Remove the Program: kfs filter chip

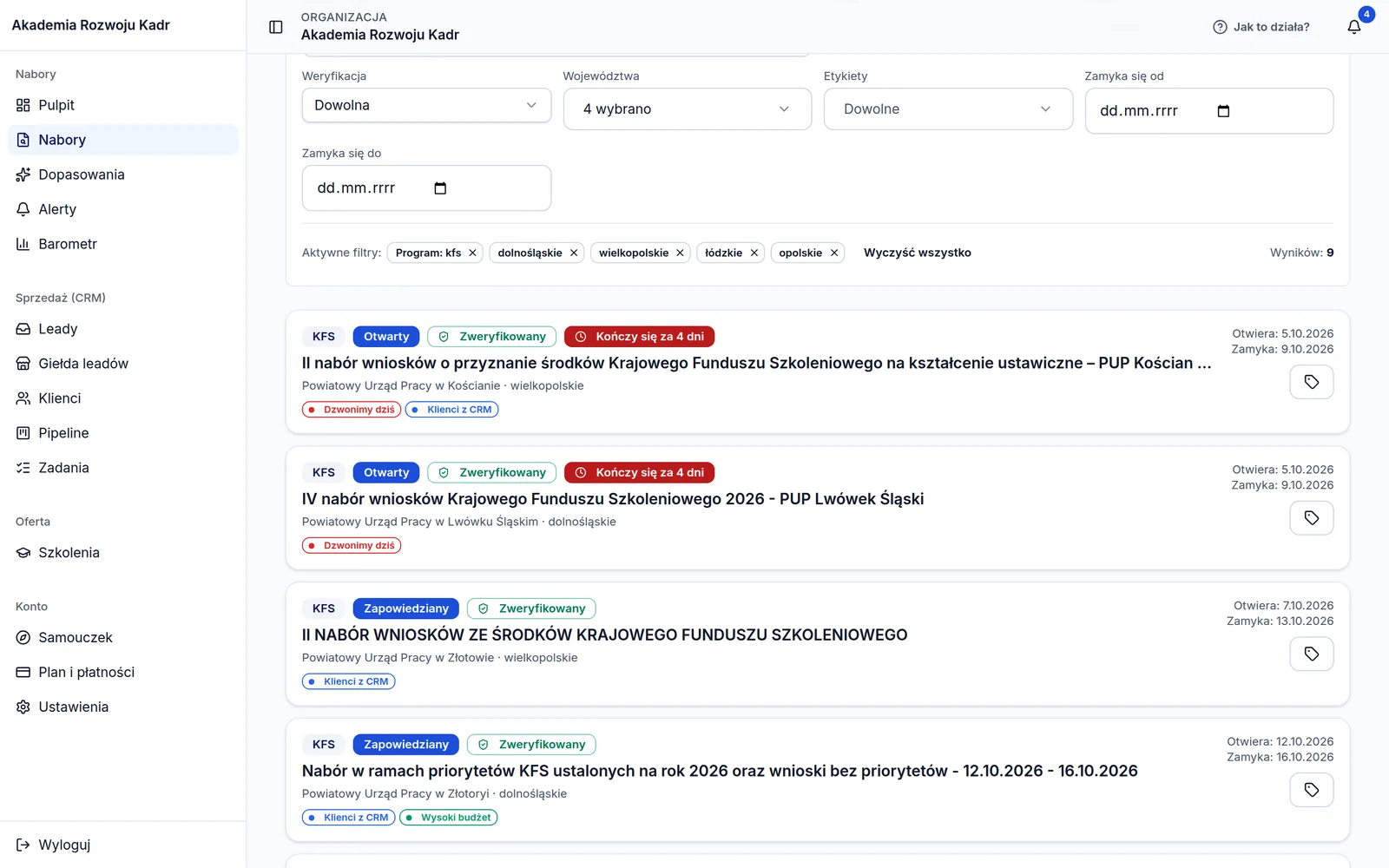pos(472,253)
